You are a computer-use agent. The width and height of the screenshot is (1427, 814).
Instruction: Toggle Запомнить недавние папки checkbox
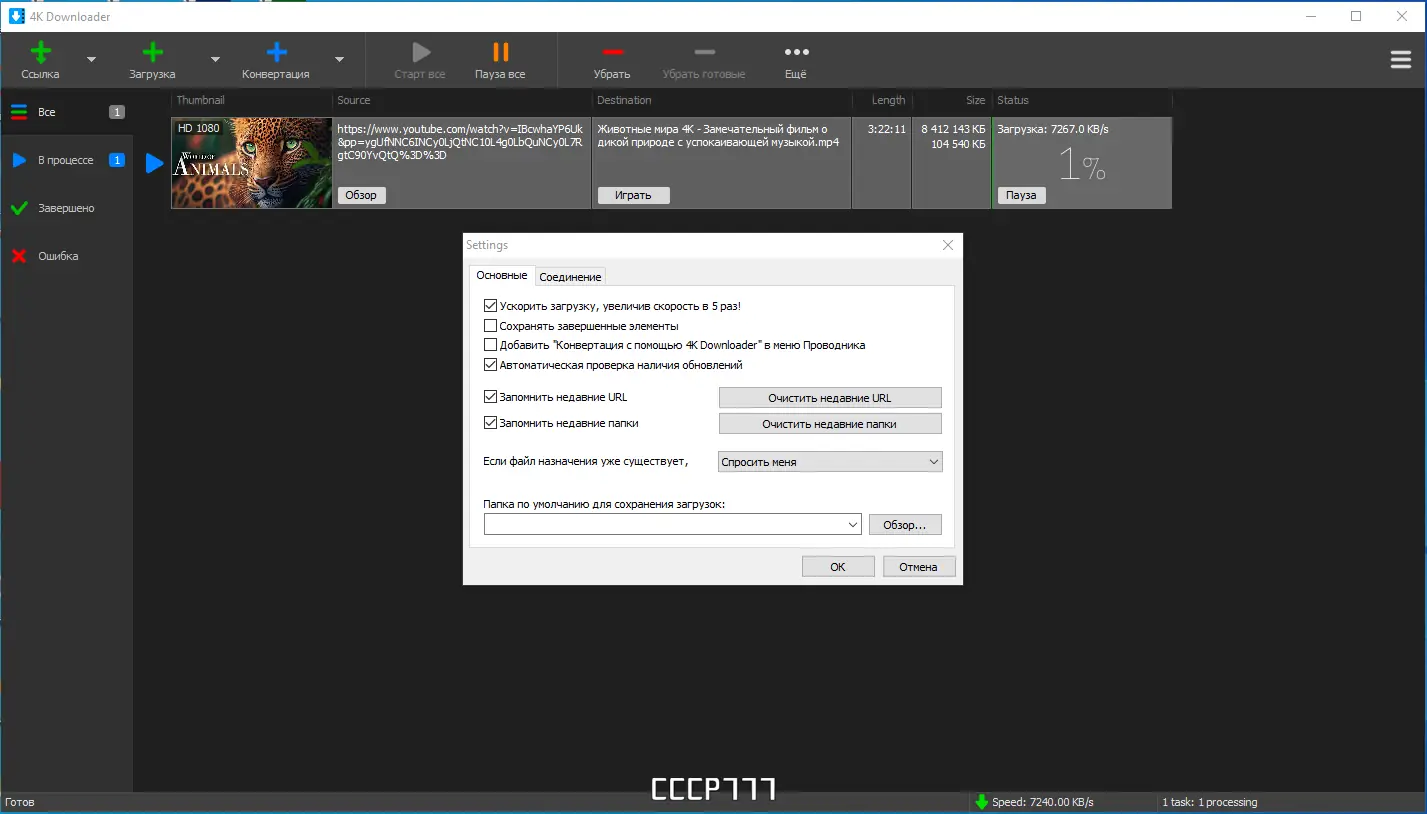click(x=490, y=423)
